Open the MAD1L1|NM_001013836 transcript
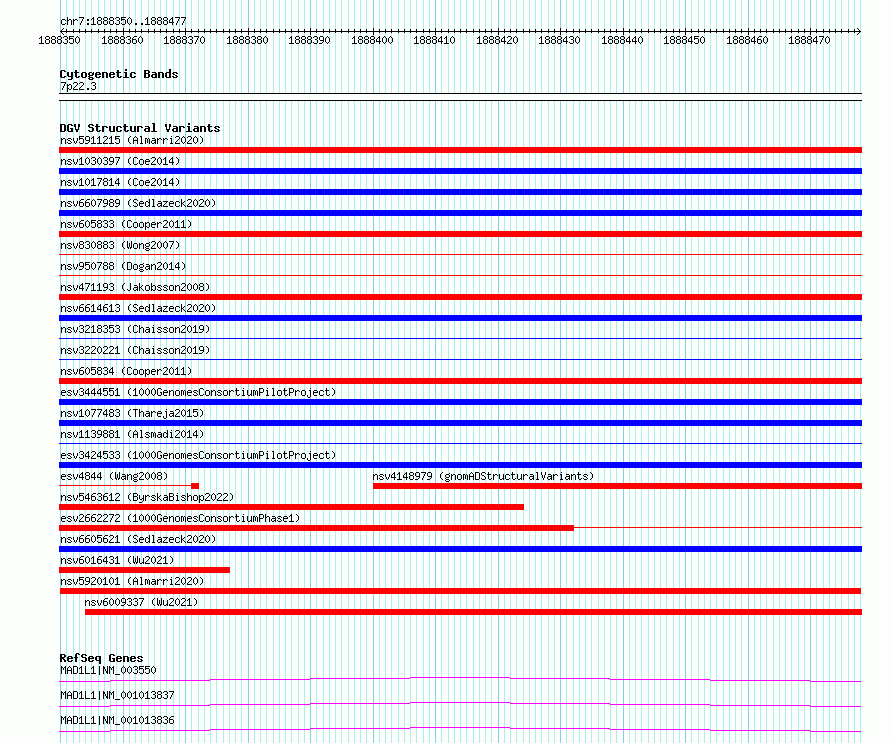This screenshot has height=743, width=890. click(x=117, y=720)
